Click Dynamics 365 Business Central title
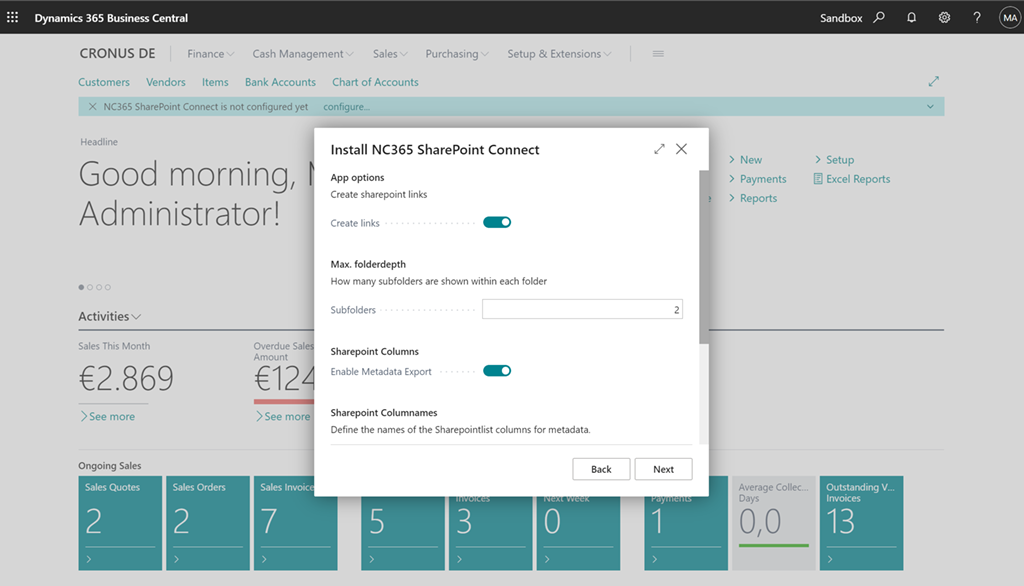The width and height of the screenshot is (1024, 586). 111,18
